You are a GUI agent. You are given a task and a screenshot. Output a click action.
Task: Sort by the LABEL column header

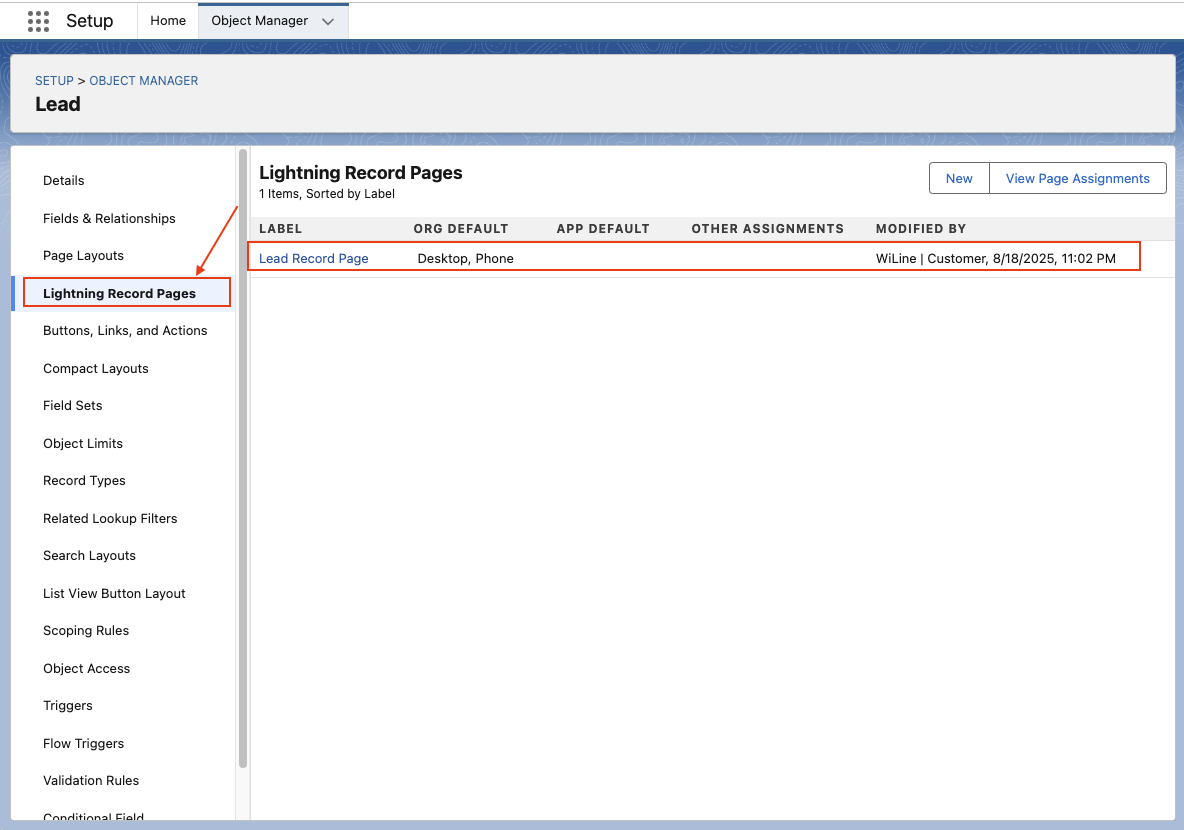(x=280, y=229)
